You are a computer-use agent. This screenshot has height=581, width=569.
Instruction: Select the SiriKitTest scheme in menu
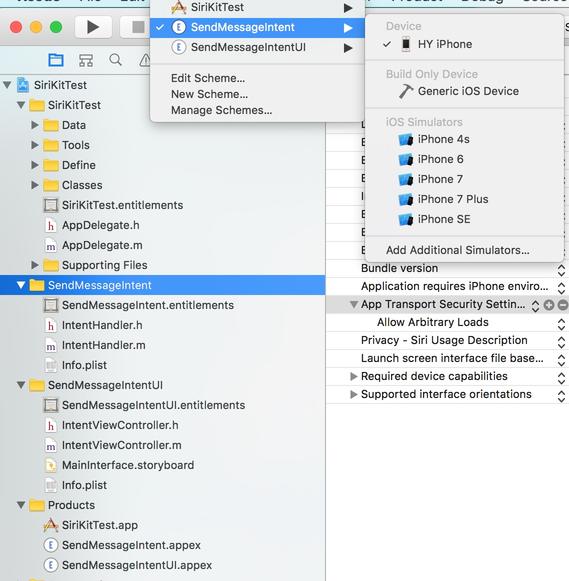click(257, 7)
